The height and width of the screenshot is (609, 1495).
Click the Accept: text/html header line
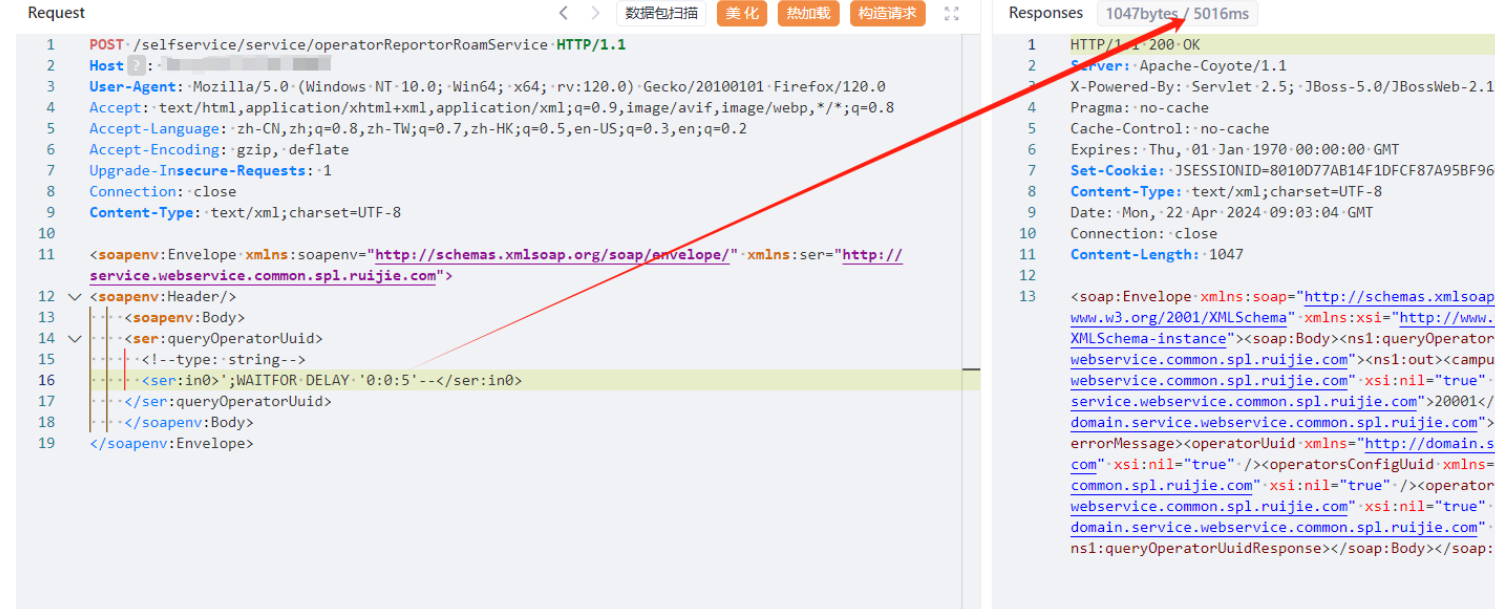coord(491,108)
